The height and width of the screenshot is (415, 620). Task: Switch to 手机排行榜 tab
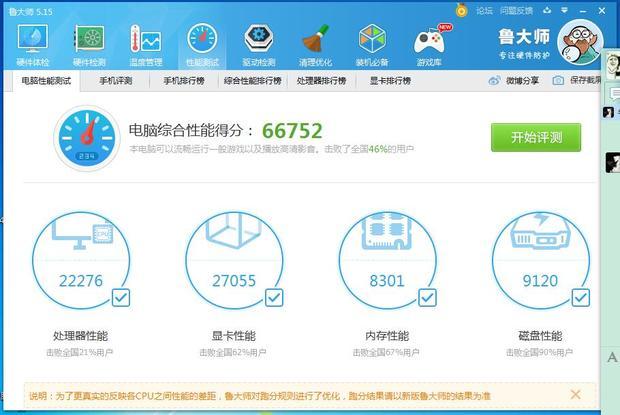click(184, 81)
